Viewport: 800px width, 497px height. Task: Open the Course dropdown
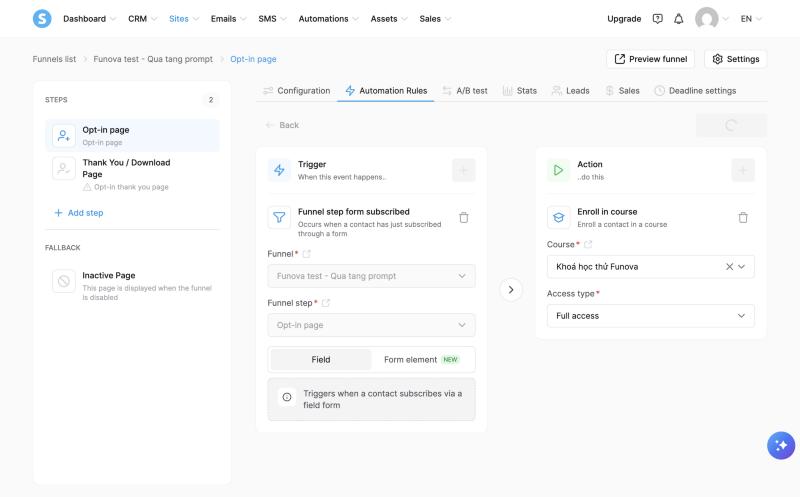tap(651, 266)
